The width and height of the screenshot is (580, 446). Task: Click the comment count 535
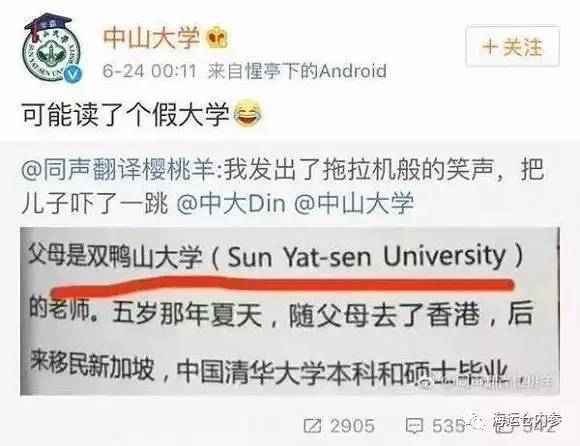(448, 426)
